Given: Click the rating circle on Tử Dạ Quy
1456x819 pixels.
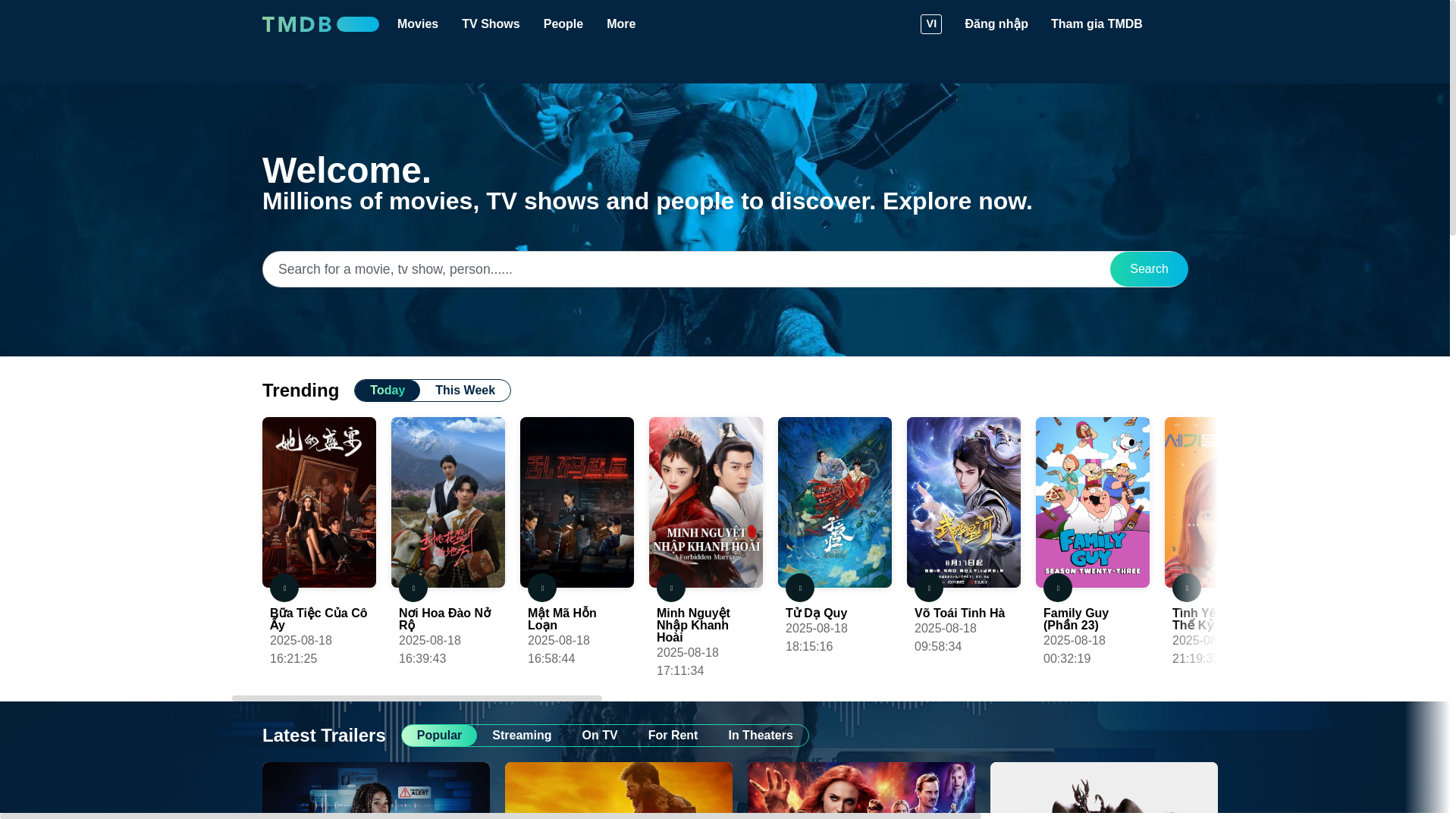Looking at the screenshot, I should [x=800, y=588].
